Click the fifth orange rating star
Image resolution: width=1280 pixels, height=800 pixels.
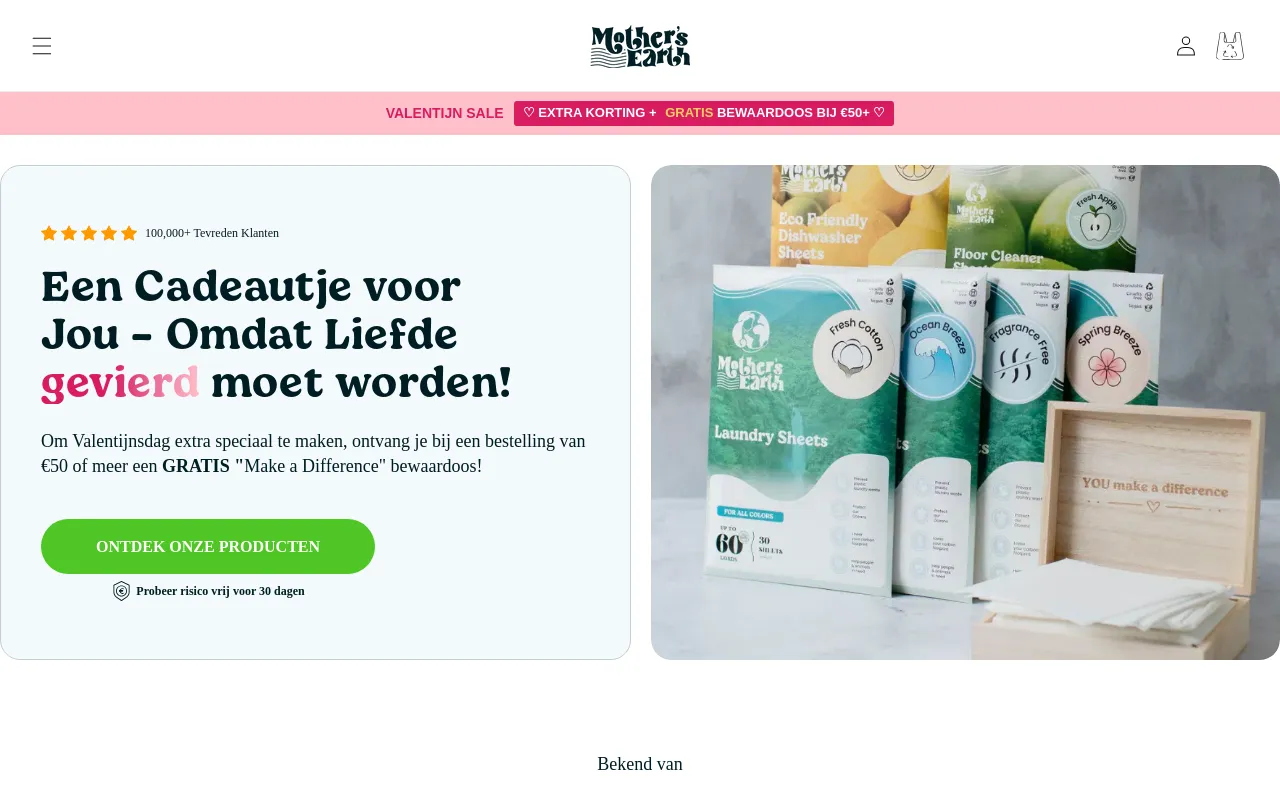click(129, 233)
